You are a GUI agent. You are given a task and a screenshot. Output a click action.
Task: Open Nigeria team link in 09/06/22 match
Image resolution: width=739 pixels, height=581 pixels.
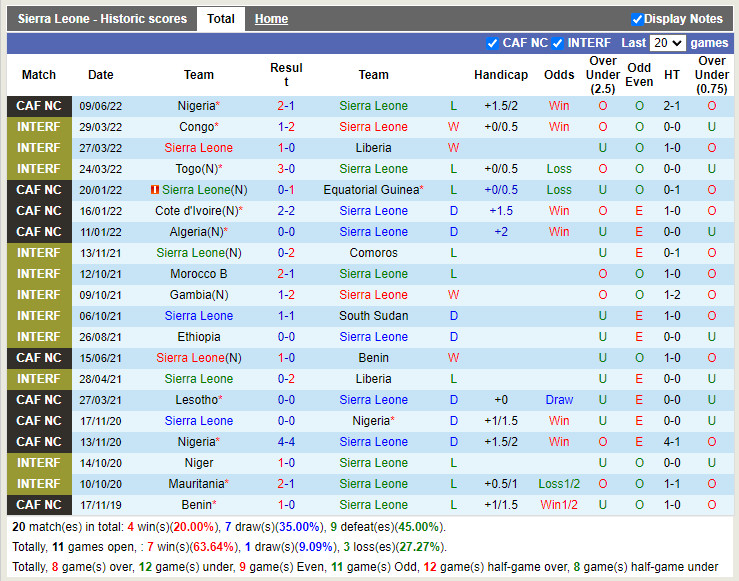pos(196,106)
